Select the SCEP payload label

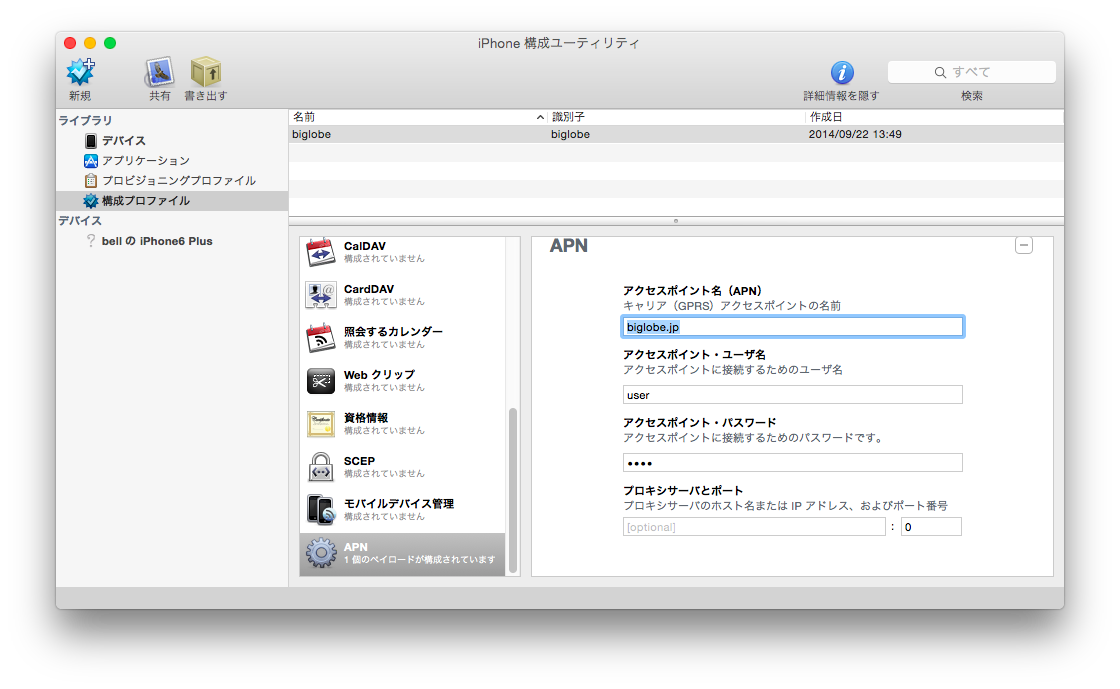[x=359, y=461]
